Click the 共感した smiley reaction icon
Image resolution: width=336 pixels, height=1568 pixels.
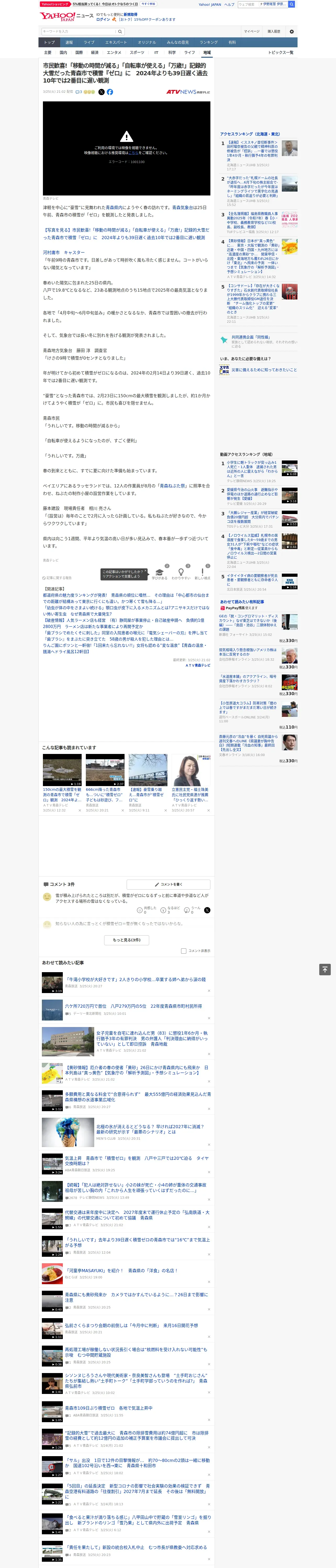[x=140, y=910]
